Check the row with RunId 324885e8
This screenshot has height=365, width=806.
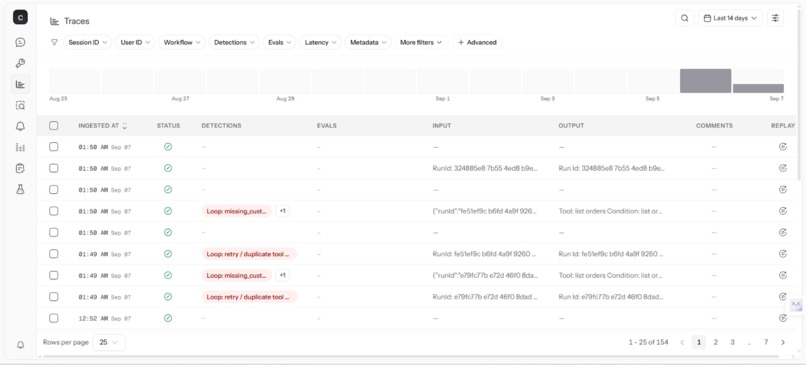pos(53,168)
